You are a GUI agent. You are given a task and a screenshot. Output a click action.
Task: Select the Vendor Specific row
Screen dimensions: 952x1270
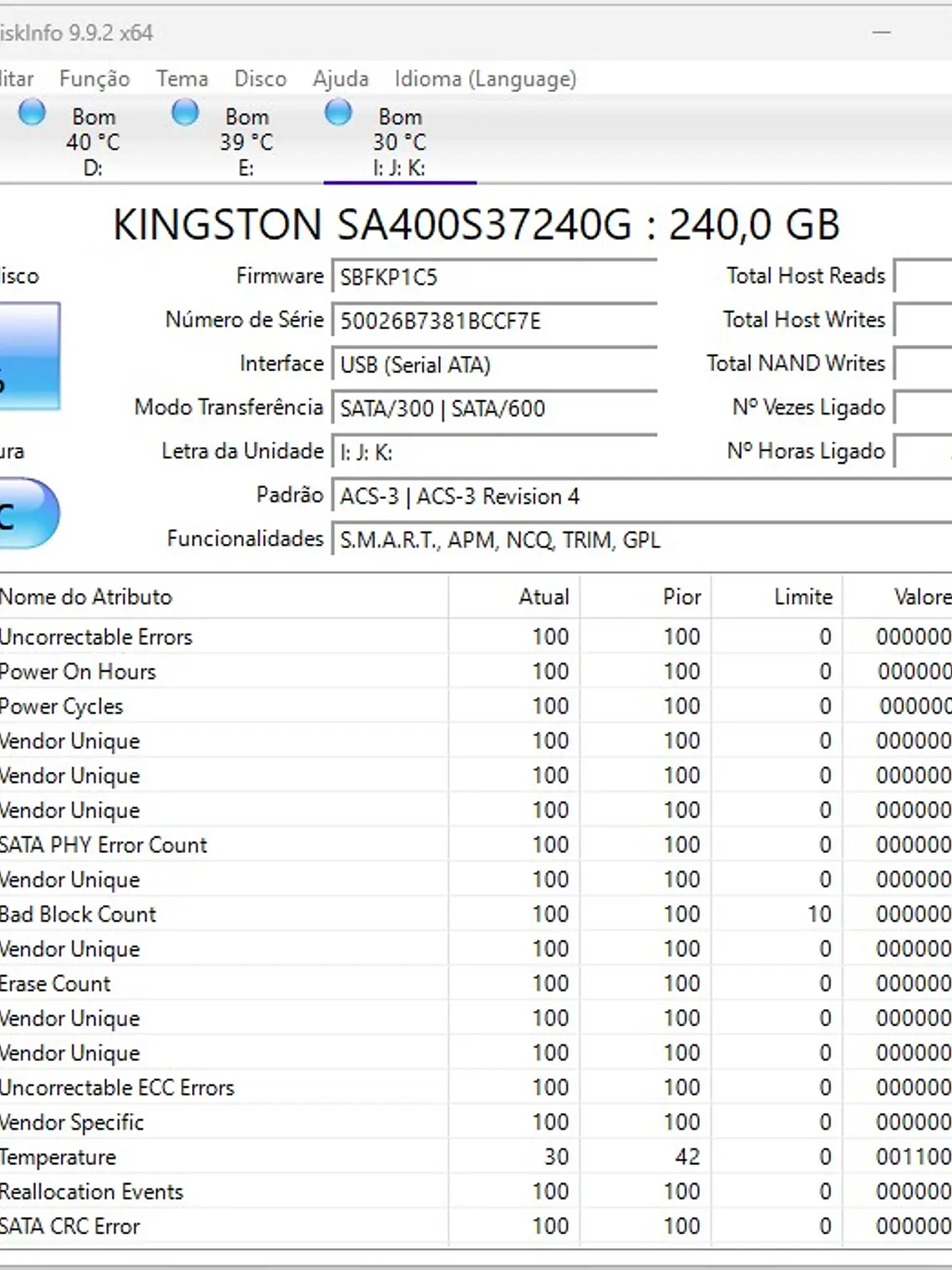(x=476, y=1122)
